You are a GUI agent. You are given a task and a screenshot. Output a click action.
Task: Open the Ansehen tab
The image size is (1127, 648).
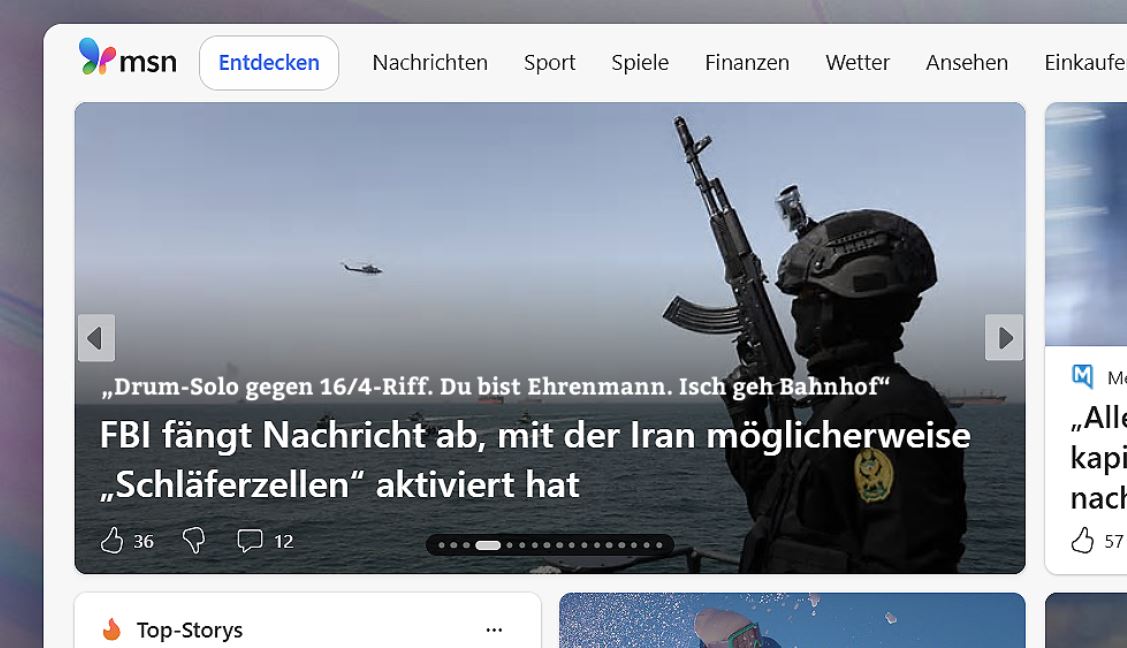[966, 63]
